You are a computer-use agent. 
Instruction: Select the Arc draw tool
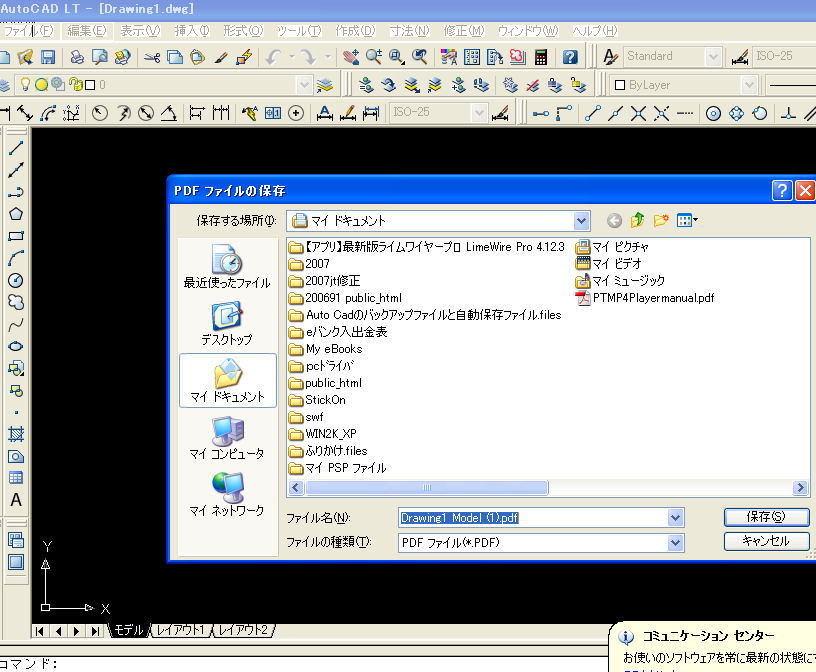(x=16, y=258)
